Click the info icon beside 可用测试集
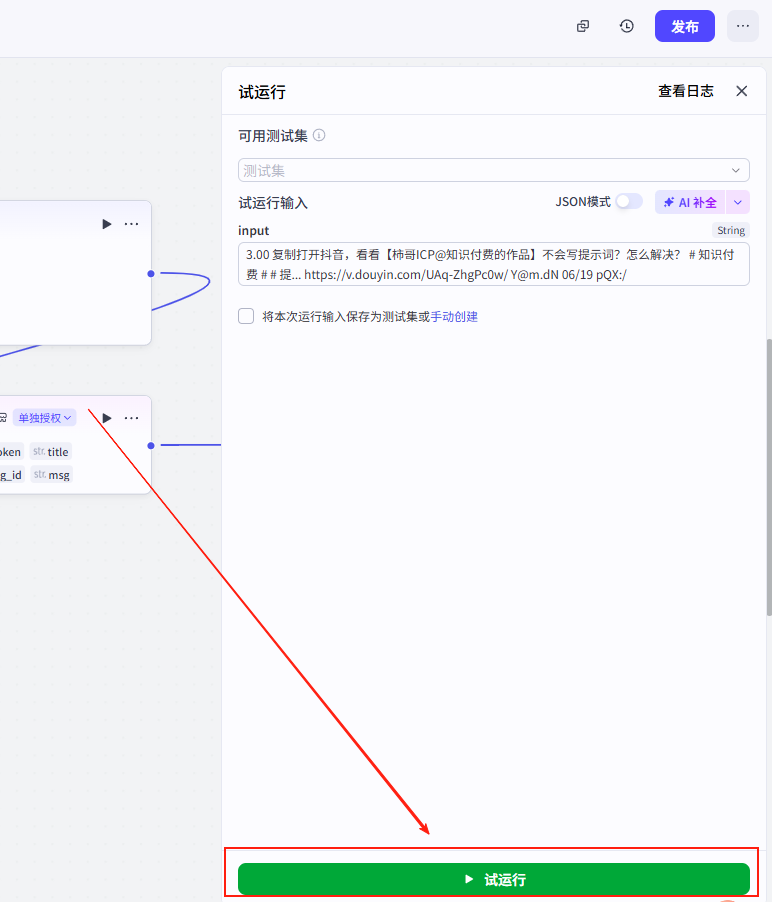 point(319,136)
